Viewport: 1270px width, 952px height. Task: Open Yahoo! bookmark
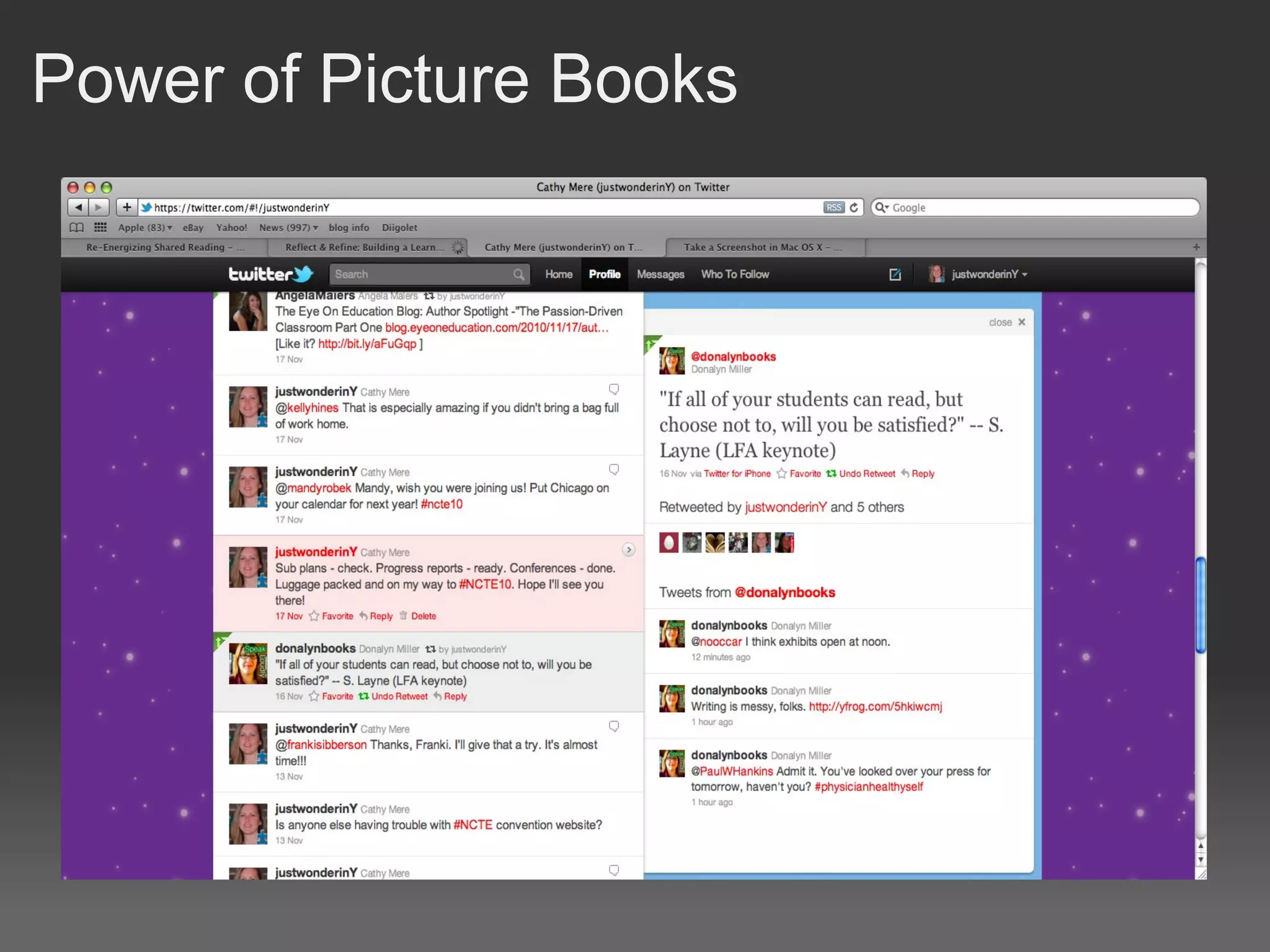tap(231, 227)
